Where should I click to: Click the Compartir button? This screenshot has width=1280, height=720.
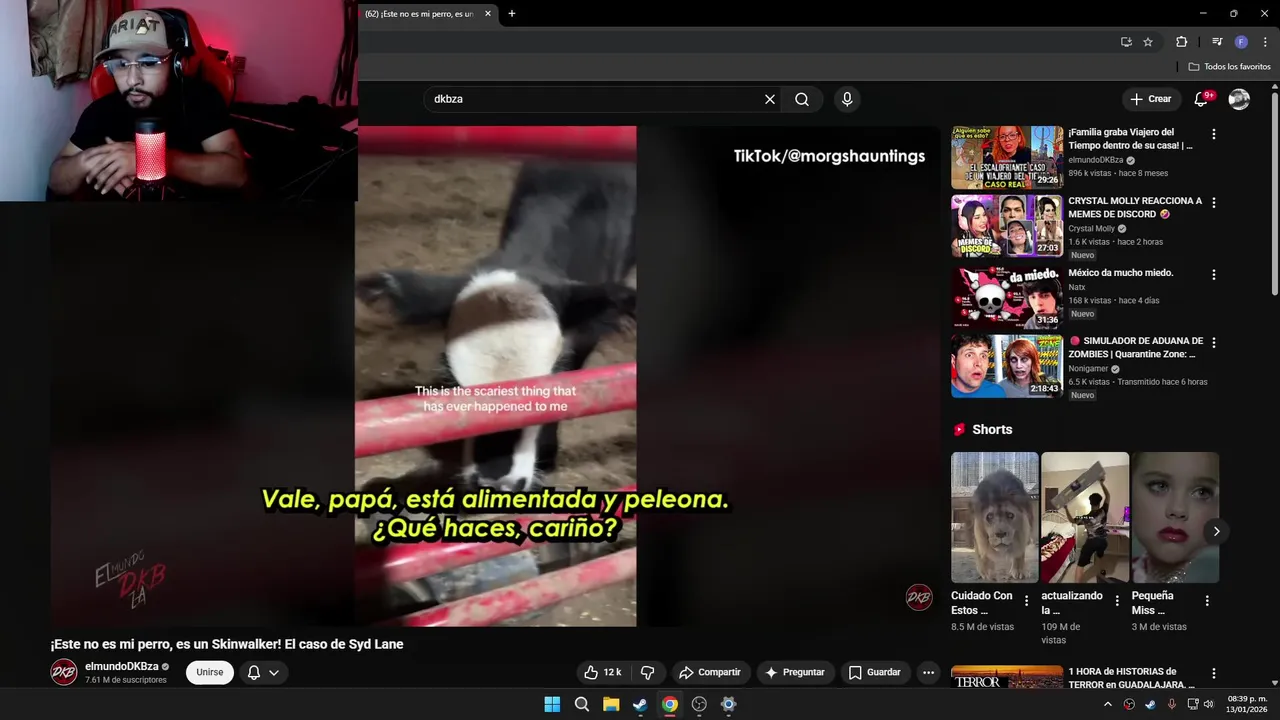710,672
